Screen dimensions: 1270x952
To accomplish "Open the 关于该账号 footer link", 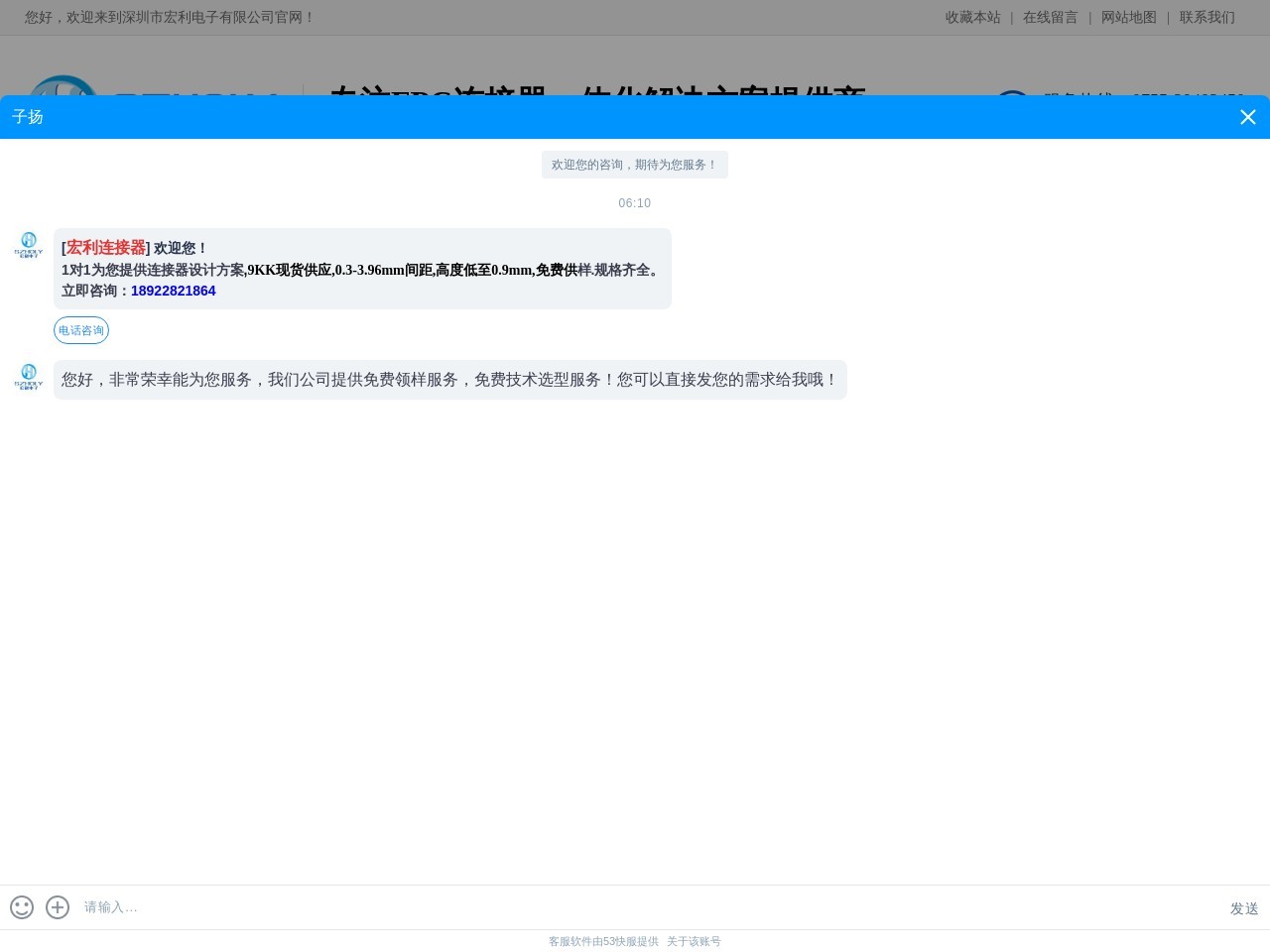I will click(694, 941).
